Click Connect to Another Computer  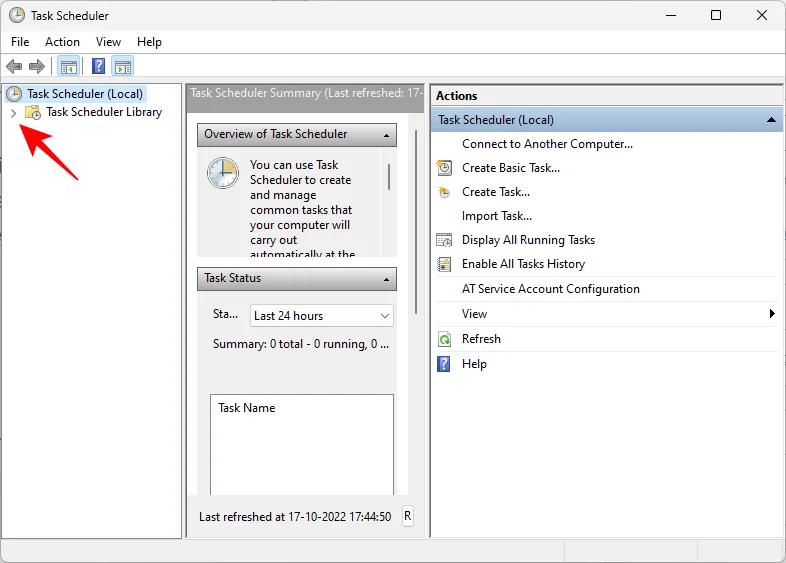547,144
